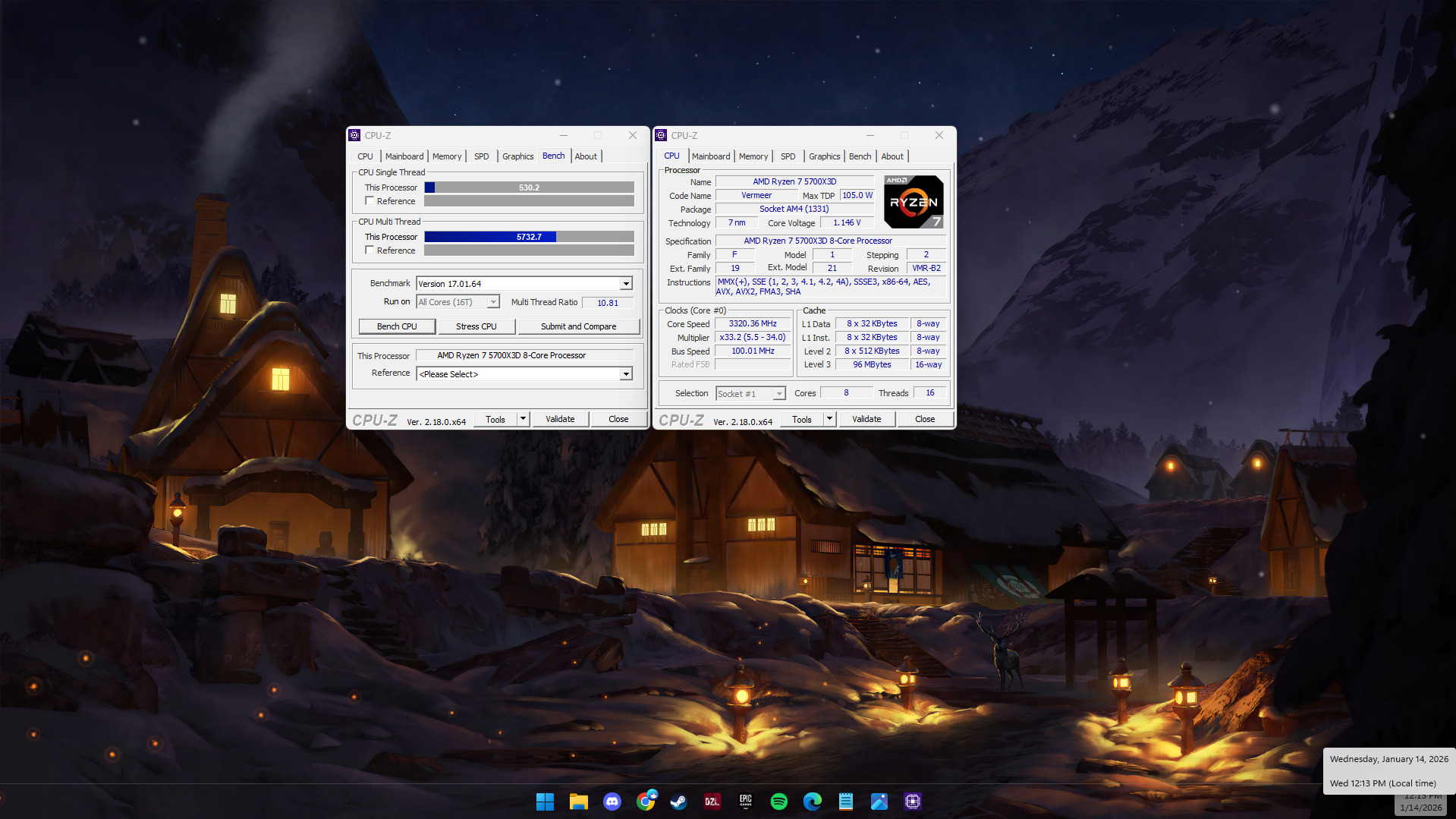Click the Code Name value "Vermeer"
The image size is (1456, 819).
coord(756,195)
